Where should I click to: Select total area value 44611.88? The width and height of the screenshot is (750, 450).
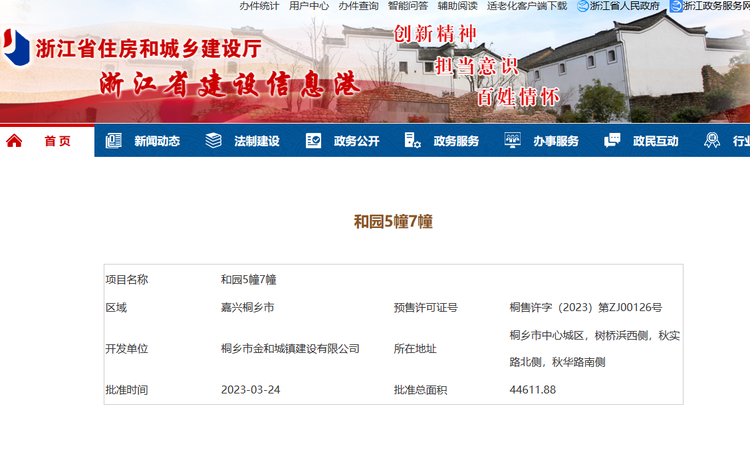[x=533, y=390]
